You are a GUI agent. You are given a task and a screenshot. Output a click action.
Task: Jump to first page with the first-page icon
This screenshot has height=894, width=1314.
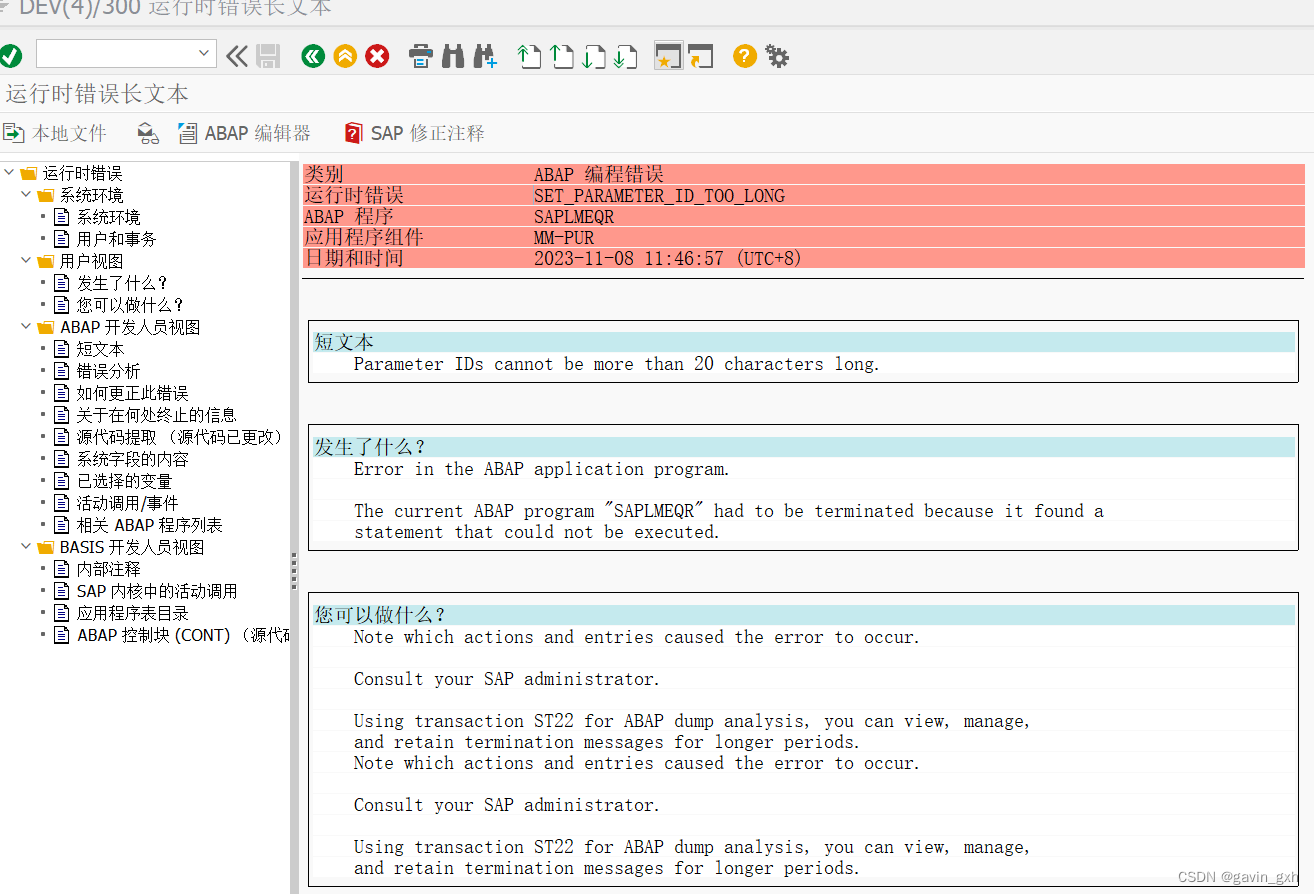click(x=529, y=57)
